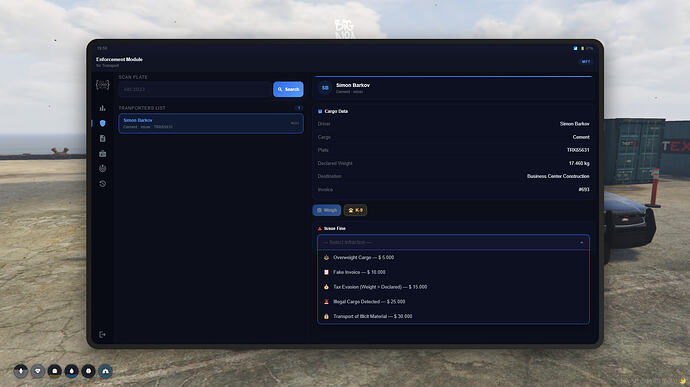Collapse infraction list via chevron arrow
The width and height of the screenshot is (690, 387).
pyautogui.click(x=582, y=243)
